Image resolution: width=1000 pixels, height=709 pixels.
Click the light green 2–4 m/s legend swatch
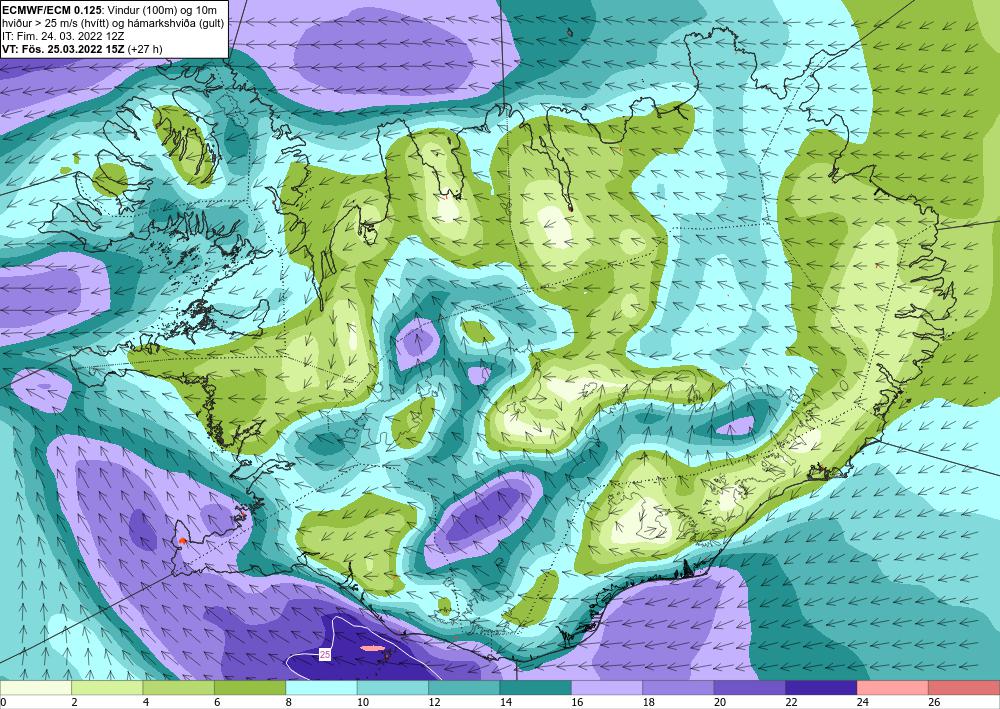tap(107, 688)
